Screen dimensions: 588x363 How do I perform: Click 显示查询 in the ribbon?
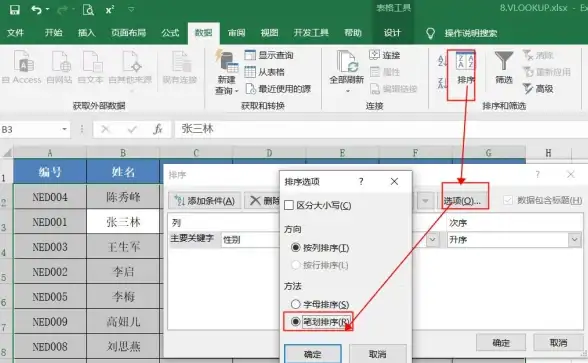pos(269,55)
